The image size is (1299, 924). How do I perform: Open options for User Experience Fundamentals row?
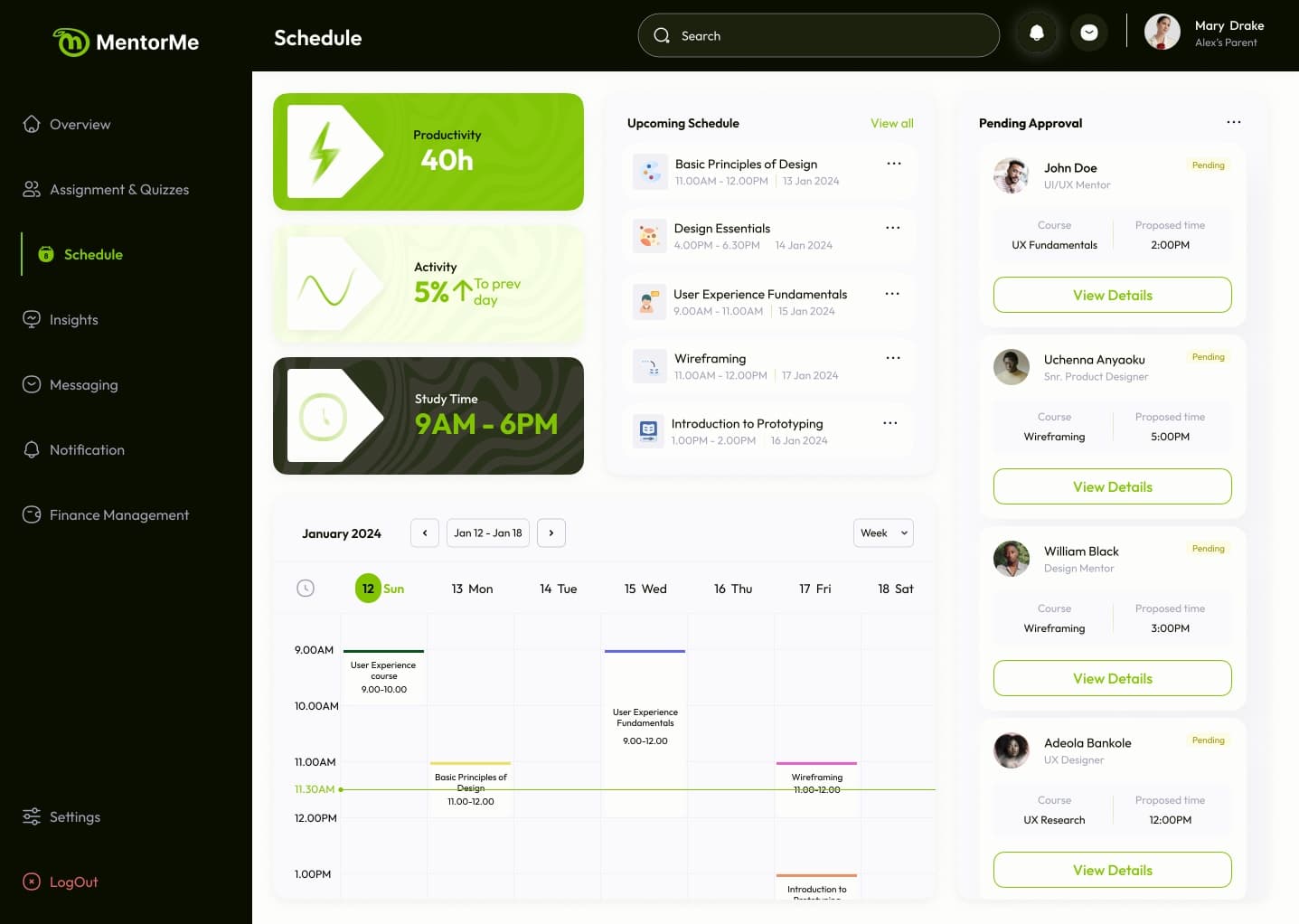[892, 294]
